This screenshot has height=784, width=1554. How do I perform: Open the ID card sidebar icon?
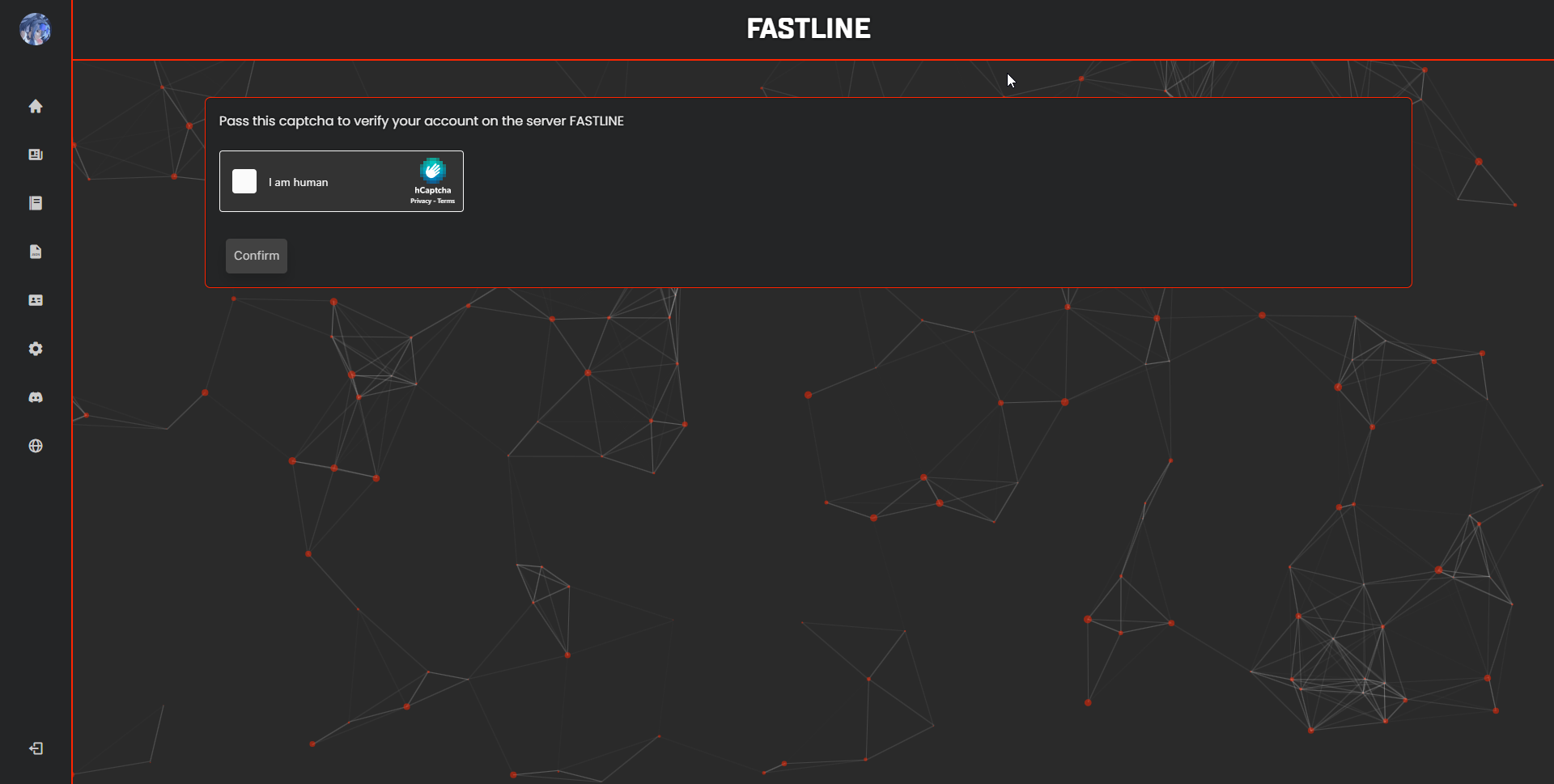coord(36,300)
